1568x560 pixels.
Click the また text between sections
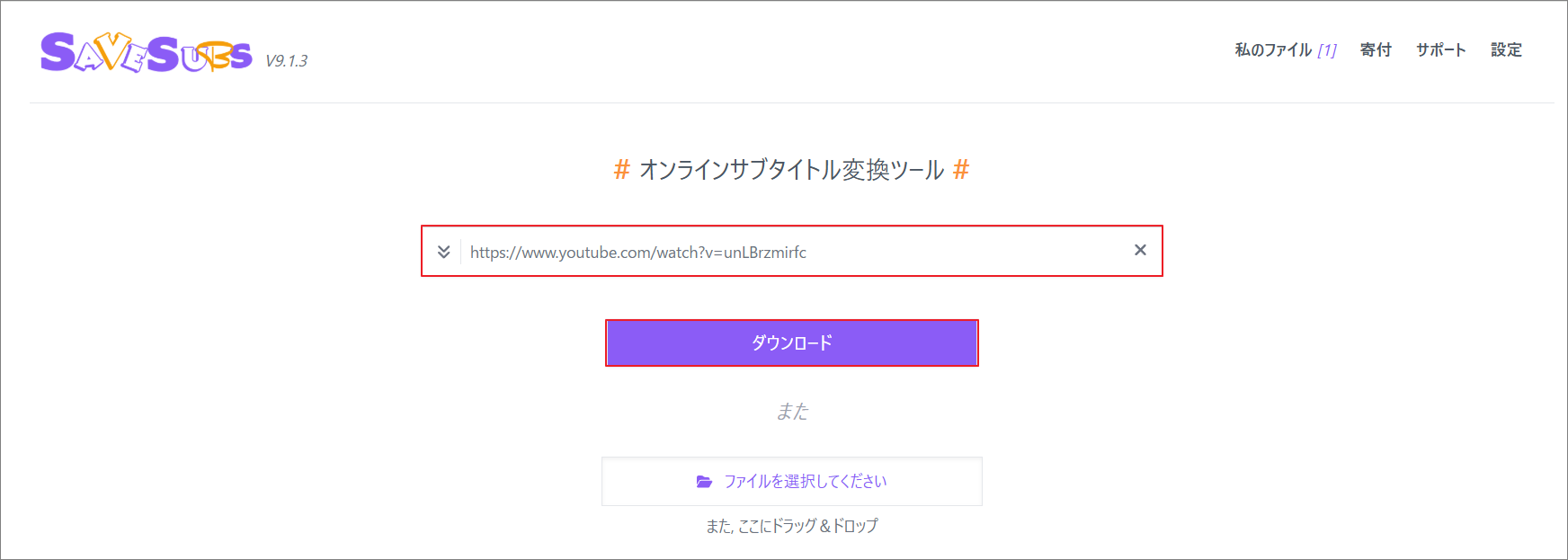(x=792, y=412)
